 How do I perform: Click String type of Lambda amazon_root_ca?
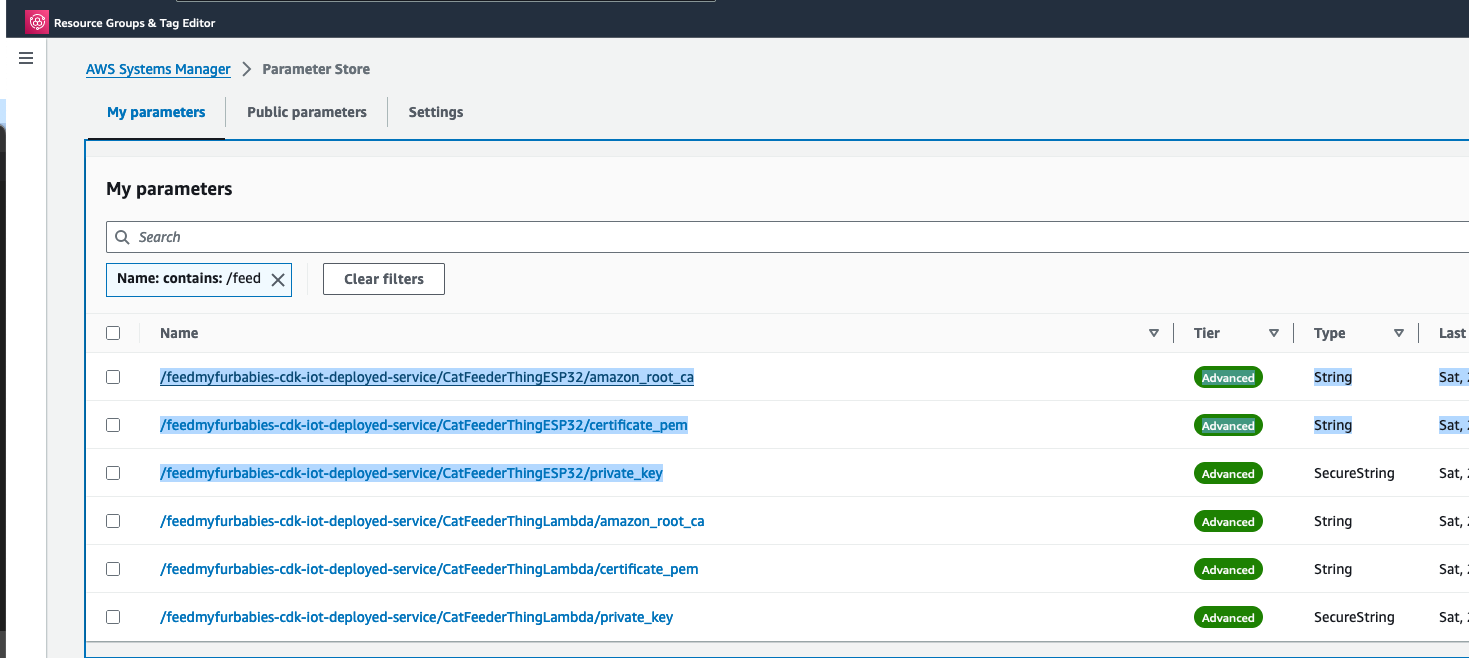tap(1333, 521)
